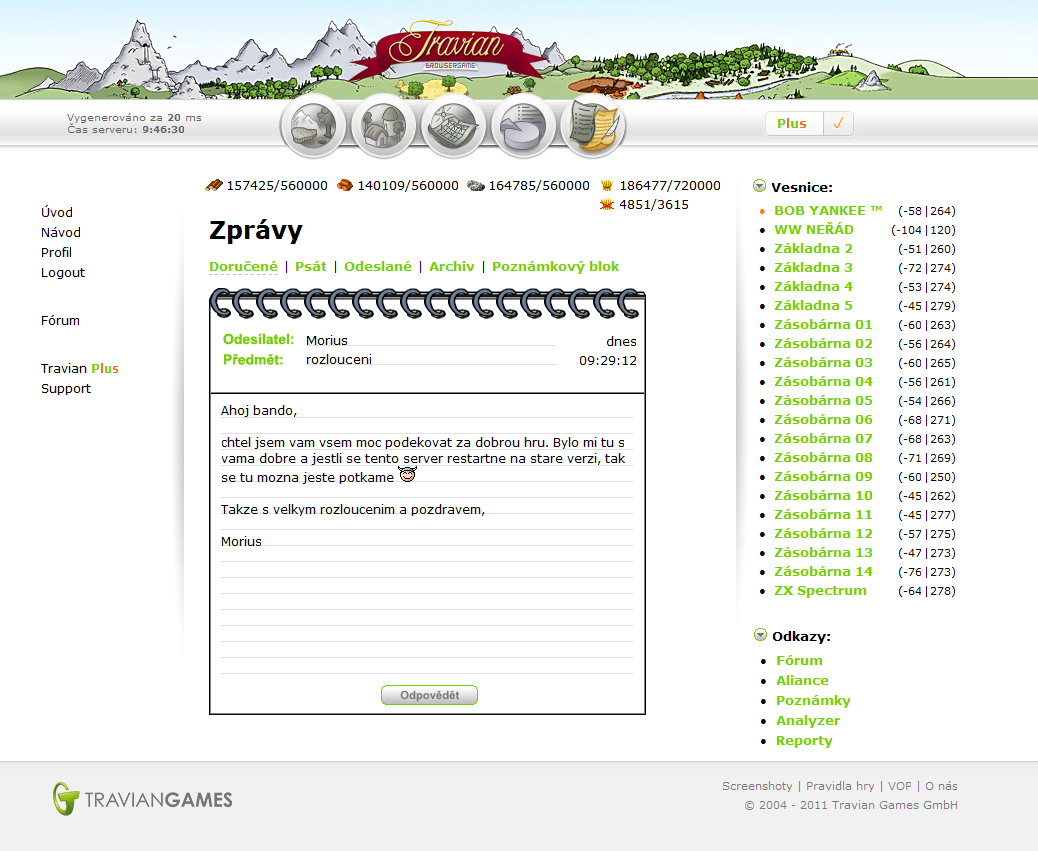Click the Odpovědět reply button
This screenshot has width=1038, height=851.
coord(429,695)
